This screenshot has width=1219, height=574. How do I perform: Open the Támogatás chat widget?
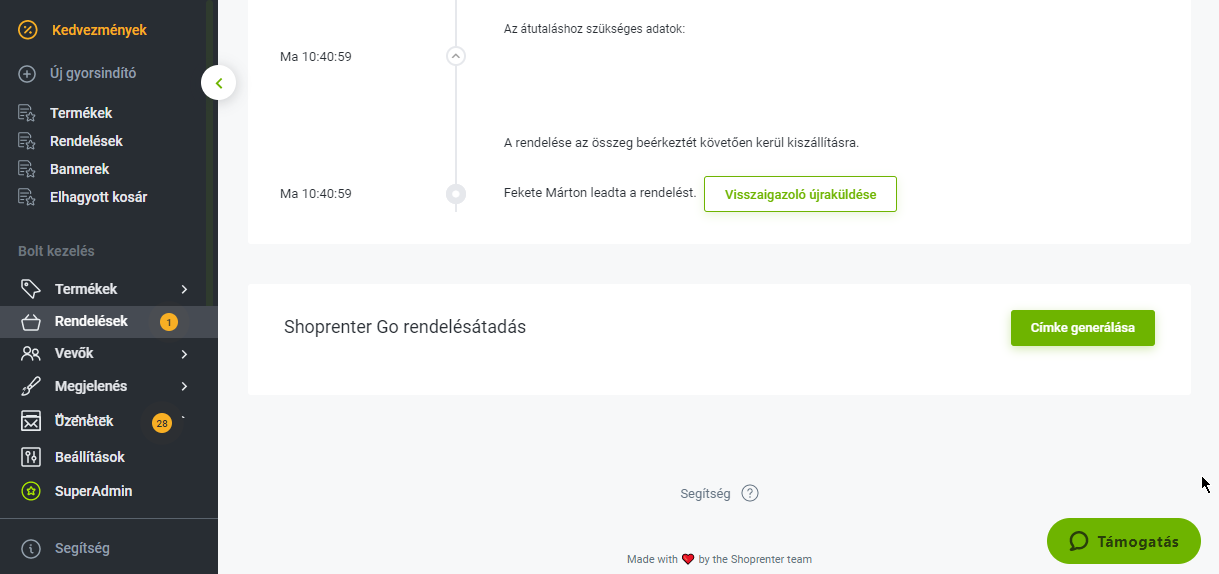(1124, 541)
